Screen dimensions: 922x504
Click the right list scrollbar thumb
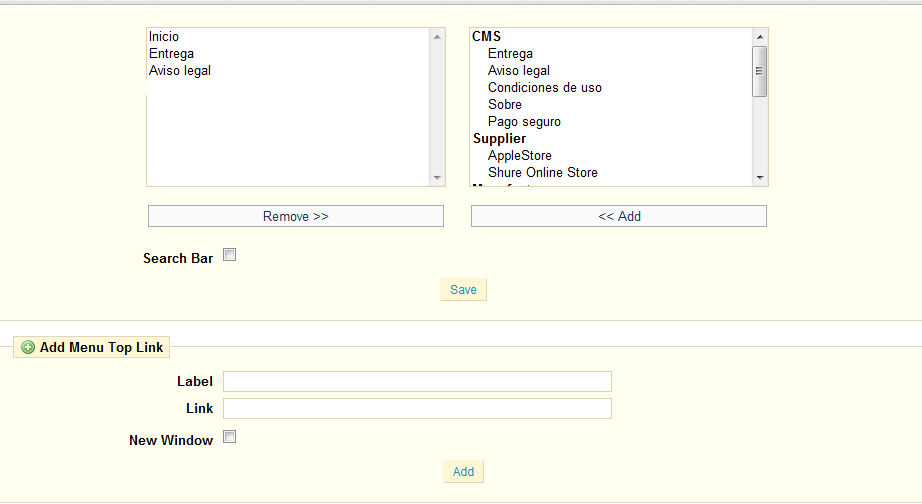click(760, 71)
